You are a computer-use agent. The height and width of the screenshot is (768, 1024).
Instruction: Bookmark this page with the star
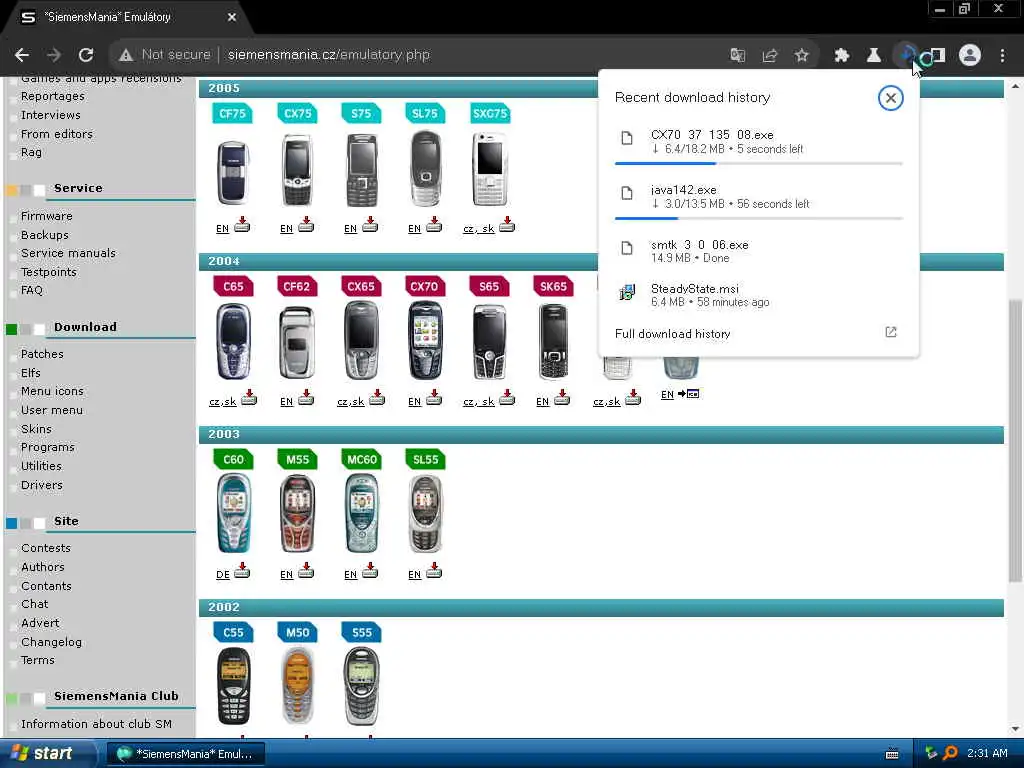(x=802, y=55)
